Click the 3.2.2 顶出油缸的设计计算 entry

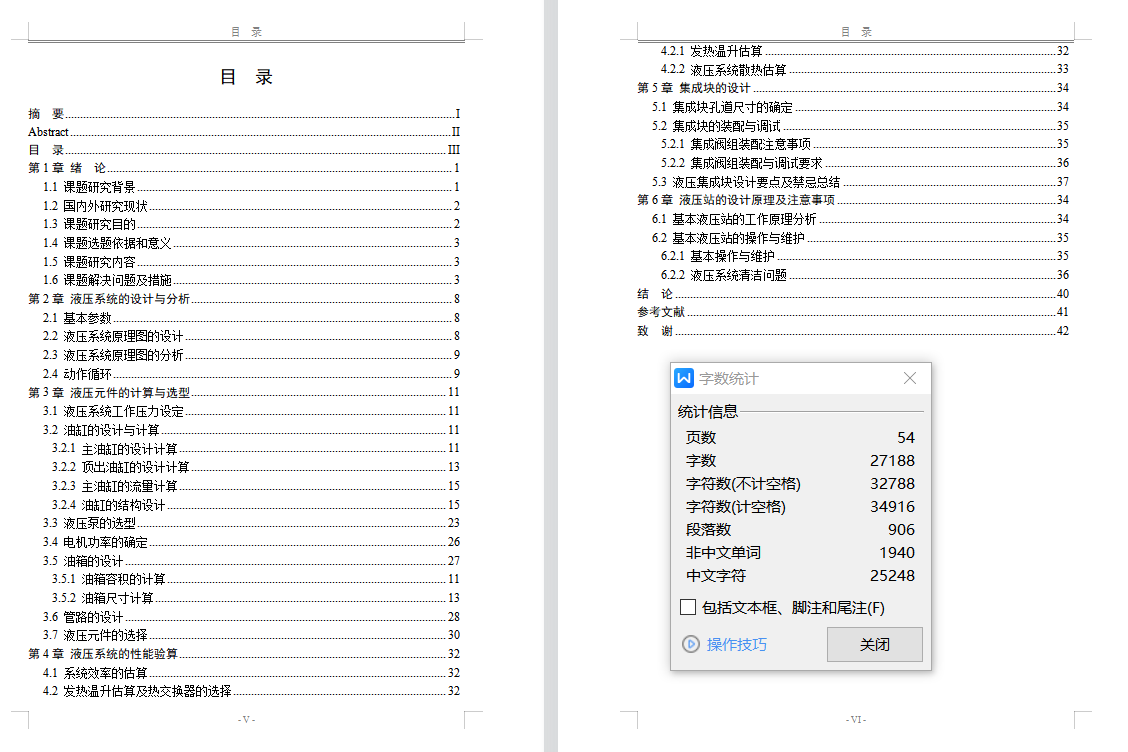coord(255,467)
